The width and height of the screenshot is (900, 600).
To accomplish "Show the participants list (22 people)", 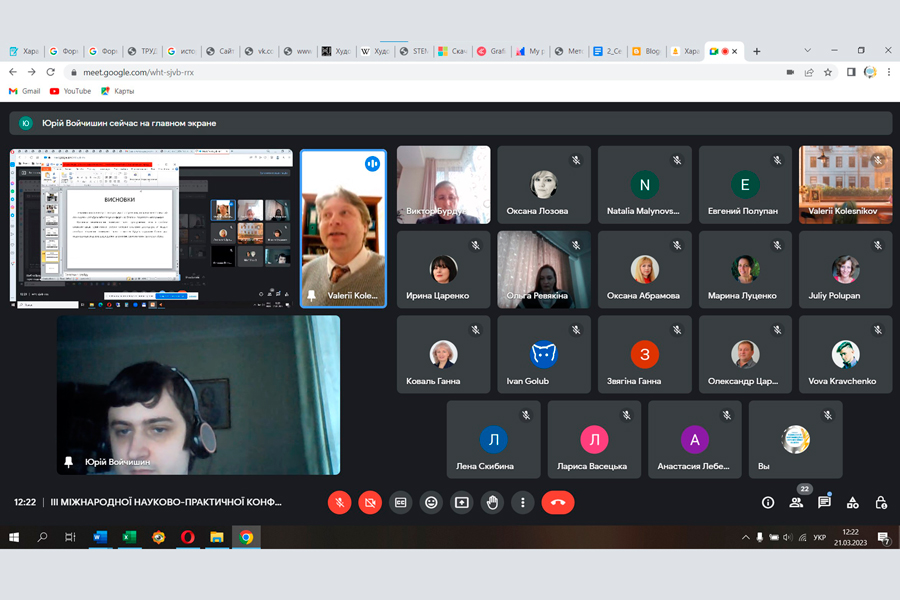I will (796, 502).
